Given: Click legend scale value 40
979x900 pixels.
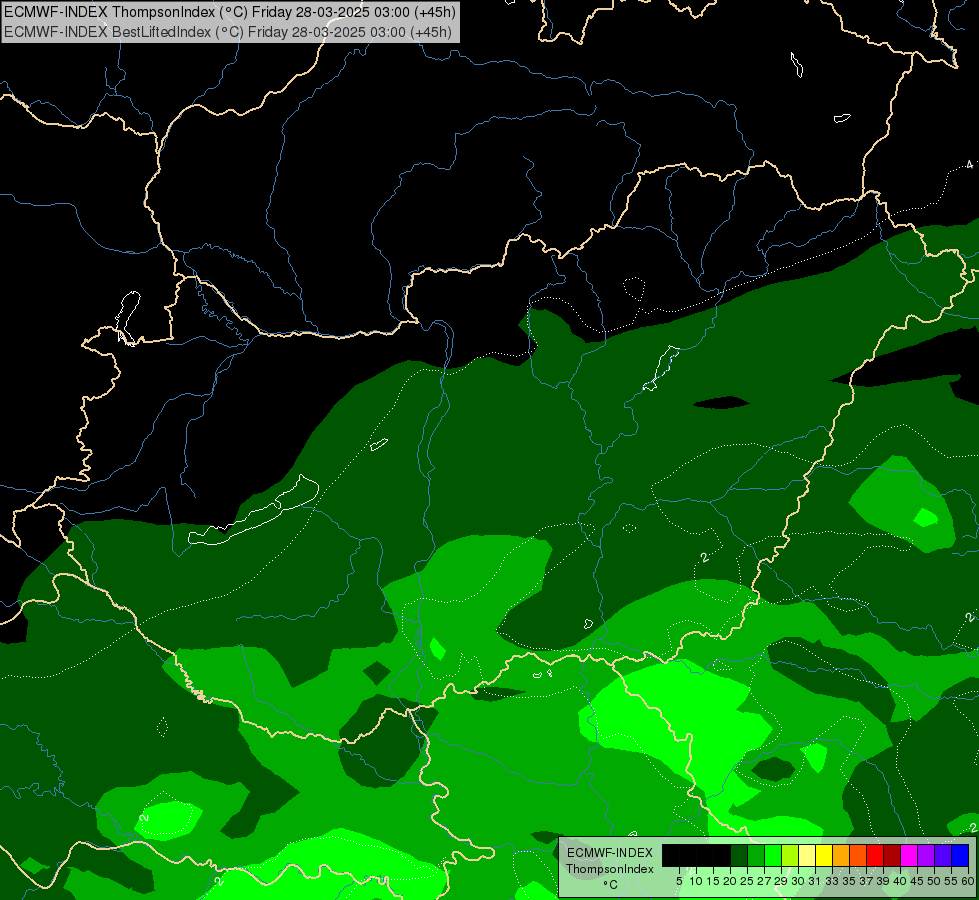Looking at the screenshot, I should pyautogui.click(x=900, y=881).
